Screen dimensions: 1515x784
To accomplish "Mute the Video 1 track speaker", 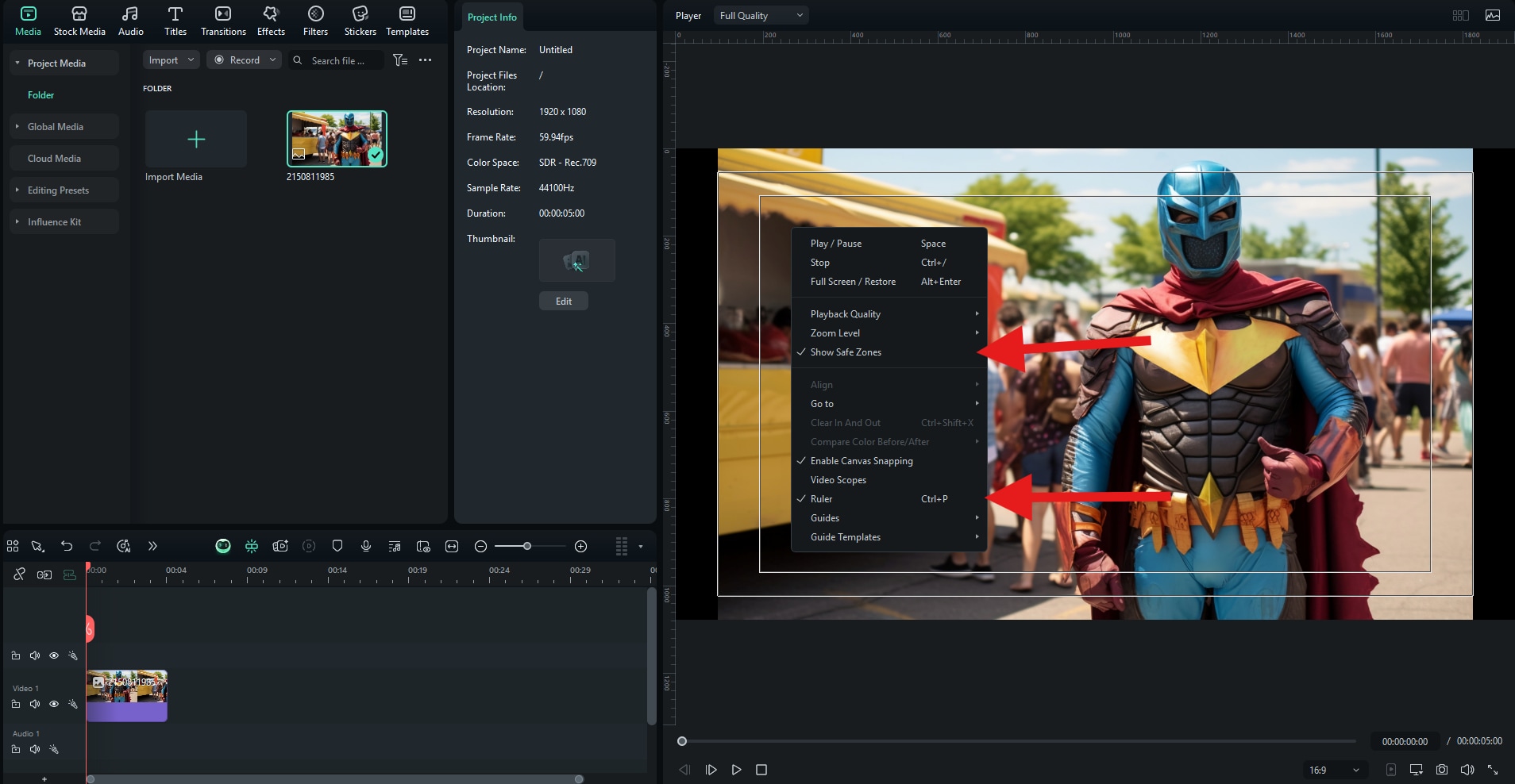I will 35,704.
